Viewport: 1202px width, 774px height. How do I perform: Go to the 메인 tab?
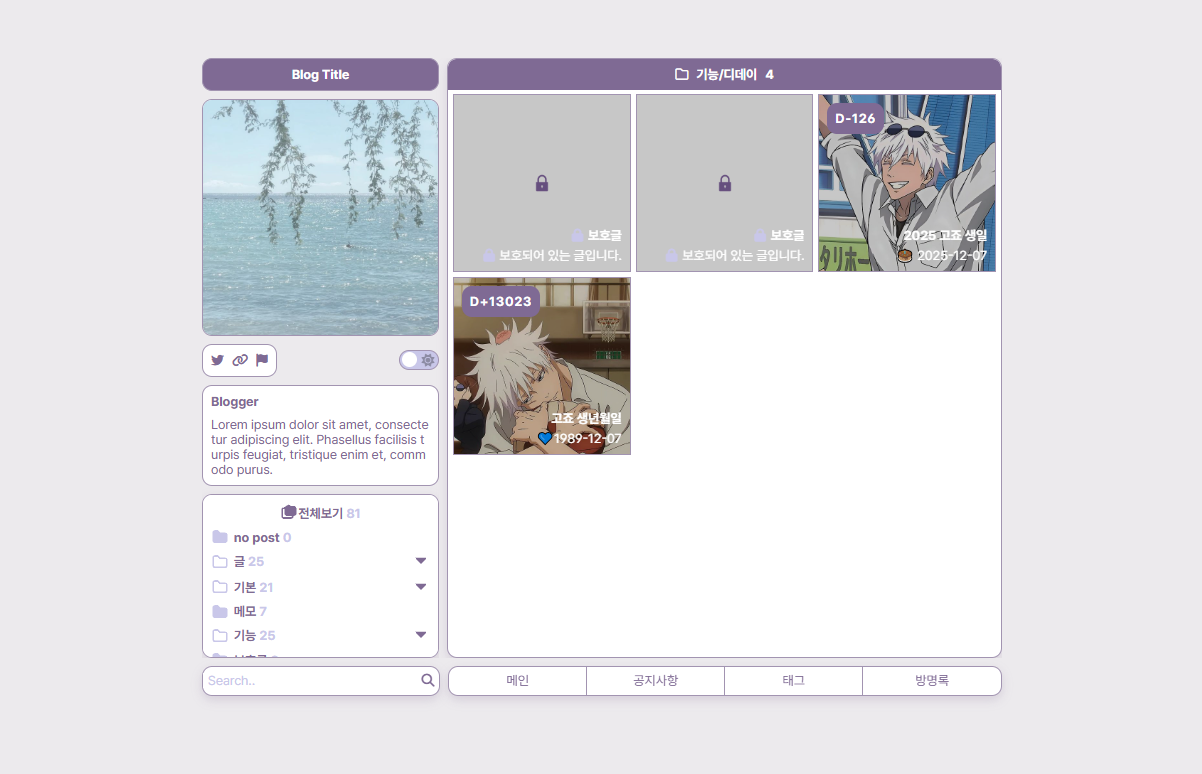(x=518, y=681)
